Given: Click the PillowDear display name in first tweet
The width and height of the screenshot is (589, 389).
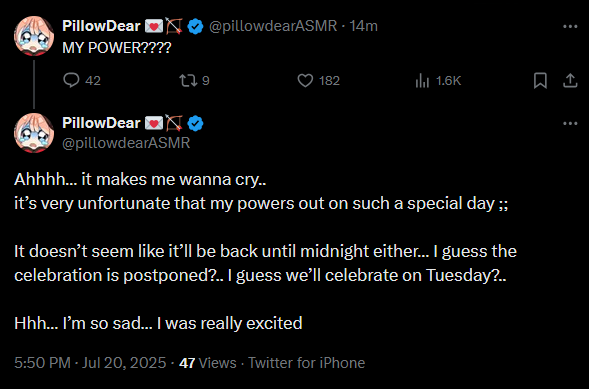Looking at the screenshot, I should pyautogui.click(x=101, y=26).
